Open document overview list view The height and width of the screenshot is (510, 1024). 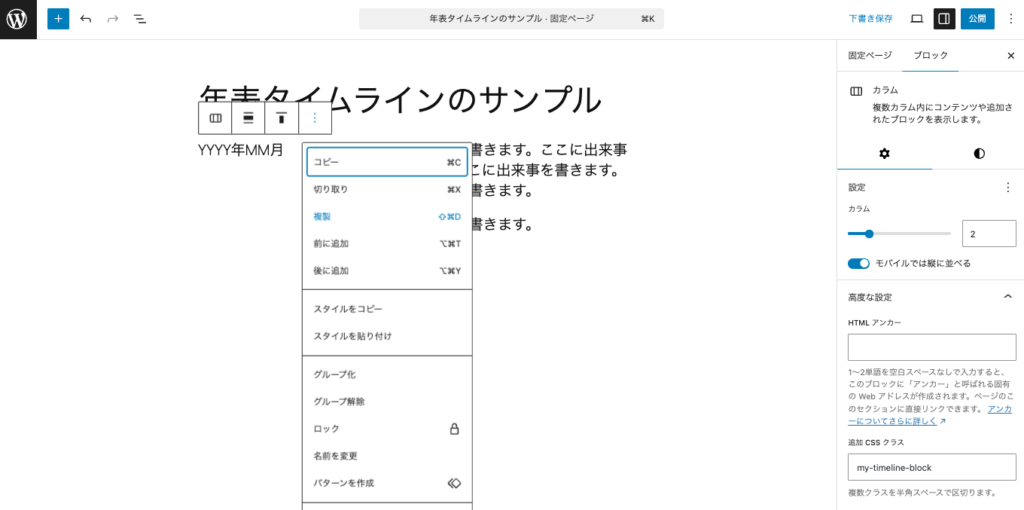tap(140, 19)
